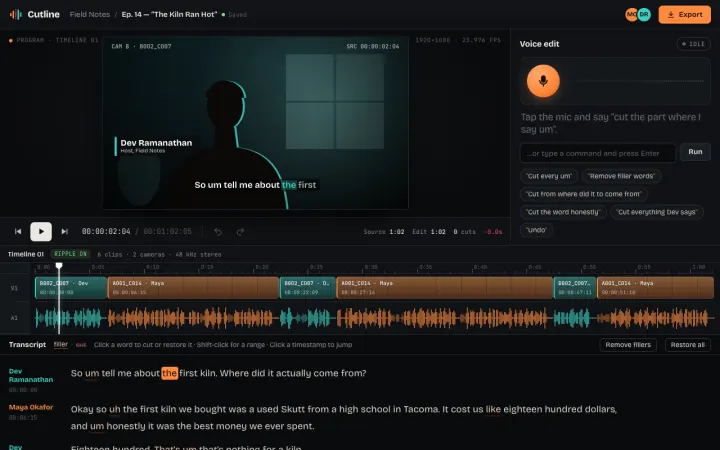Select A001_C014 Maya clip at 00:00:06:15

point(193,288)
